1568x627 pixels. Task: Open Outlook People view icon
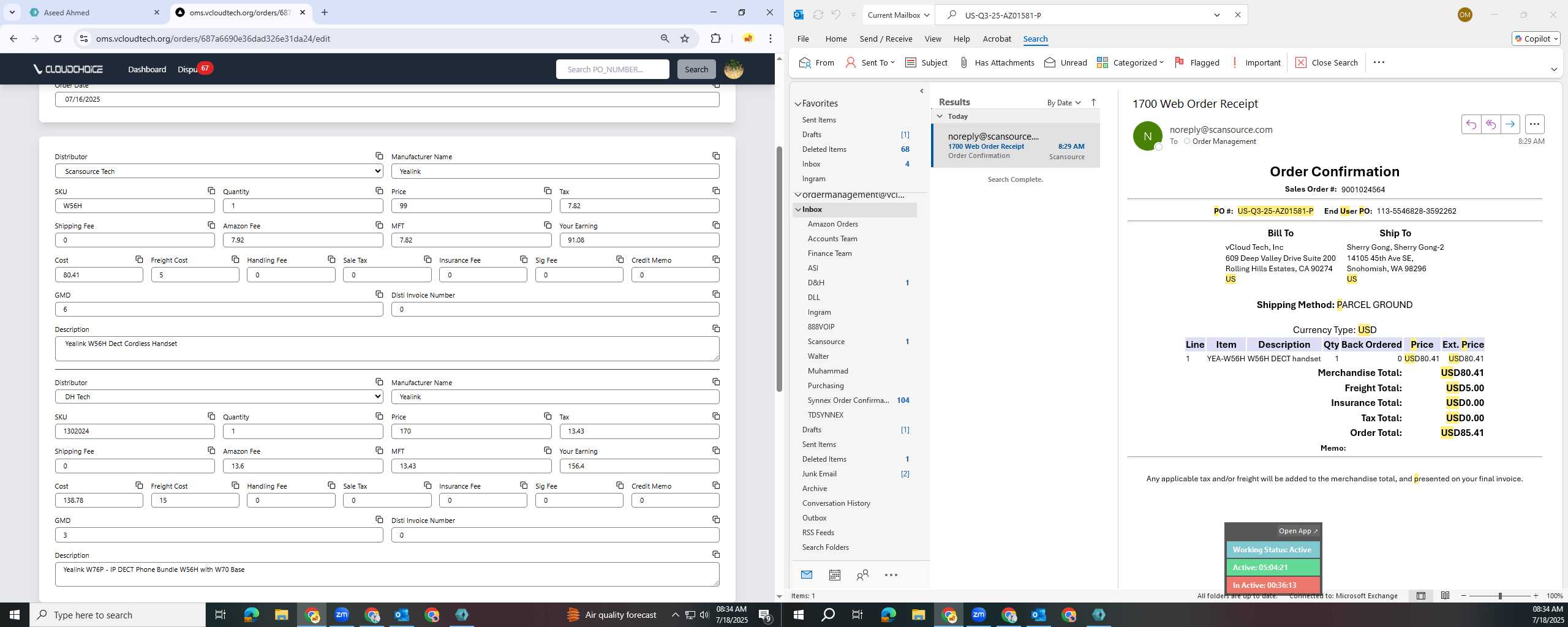tap(862, 575)
